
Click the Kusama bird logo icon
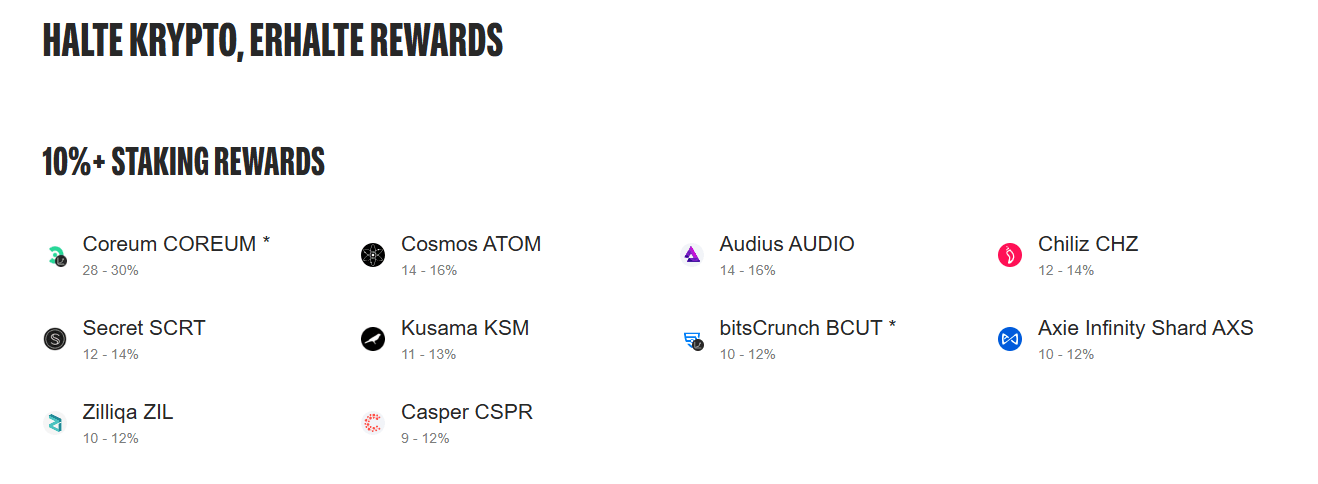point(373,339)
